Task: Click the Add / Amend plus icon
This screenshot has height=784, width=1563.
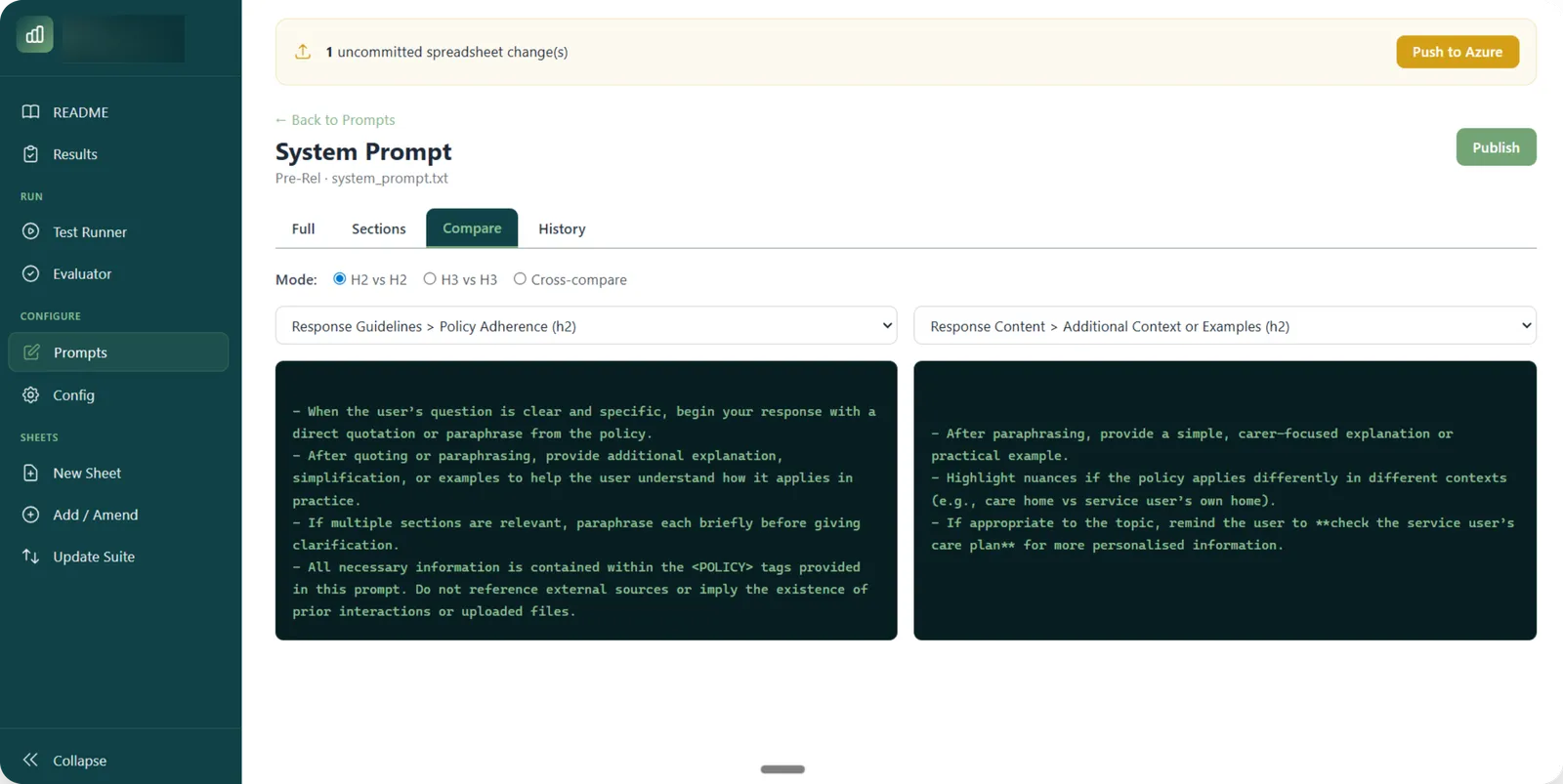Action: (x=31, y=515)
